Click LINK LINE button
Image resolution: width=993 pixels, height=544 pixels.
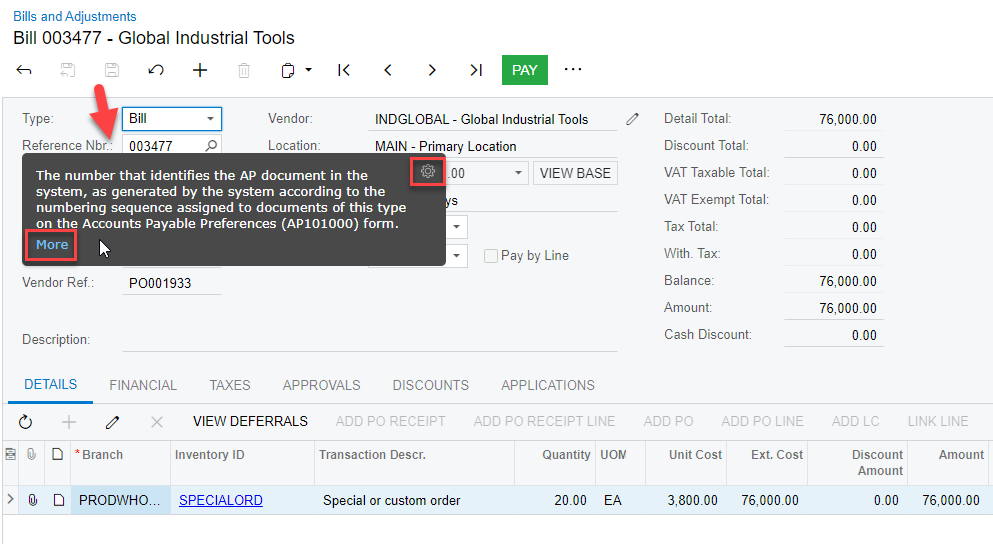click(938, 421)
